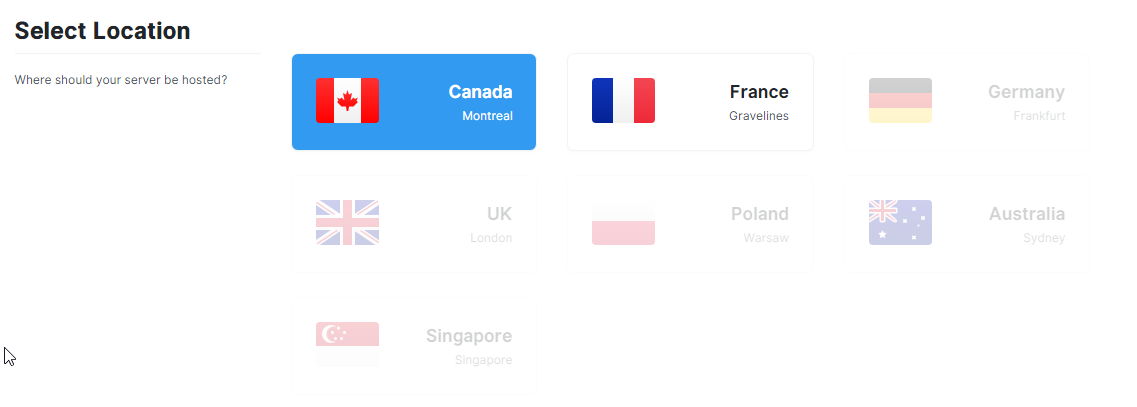Image resolution: width=1137 pixels, height=407 pixels.
Task: Click the Union Jack flag icon
Action: pyautogui.click(x=347, y=223)
